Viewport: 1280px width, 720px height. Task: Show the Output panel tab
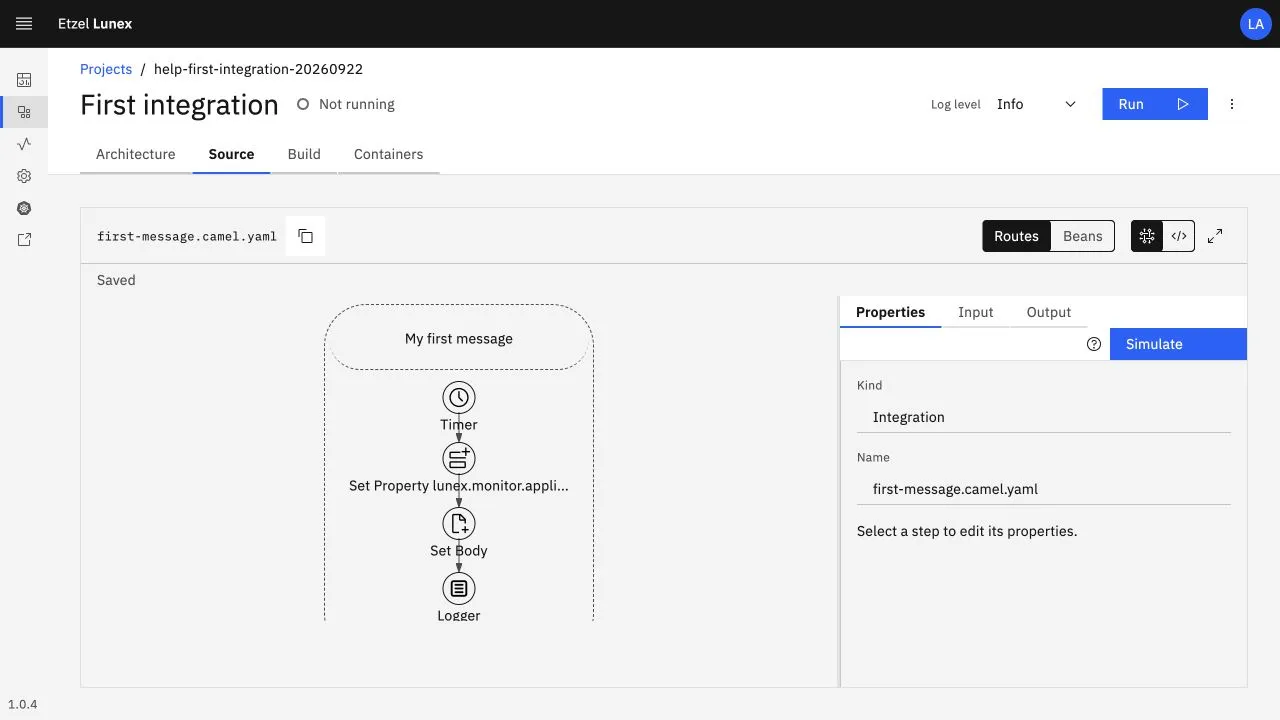(x=1049, y=312)
